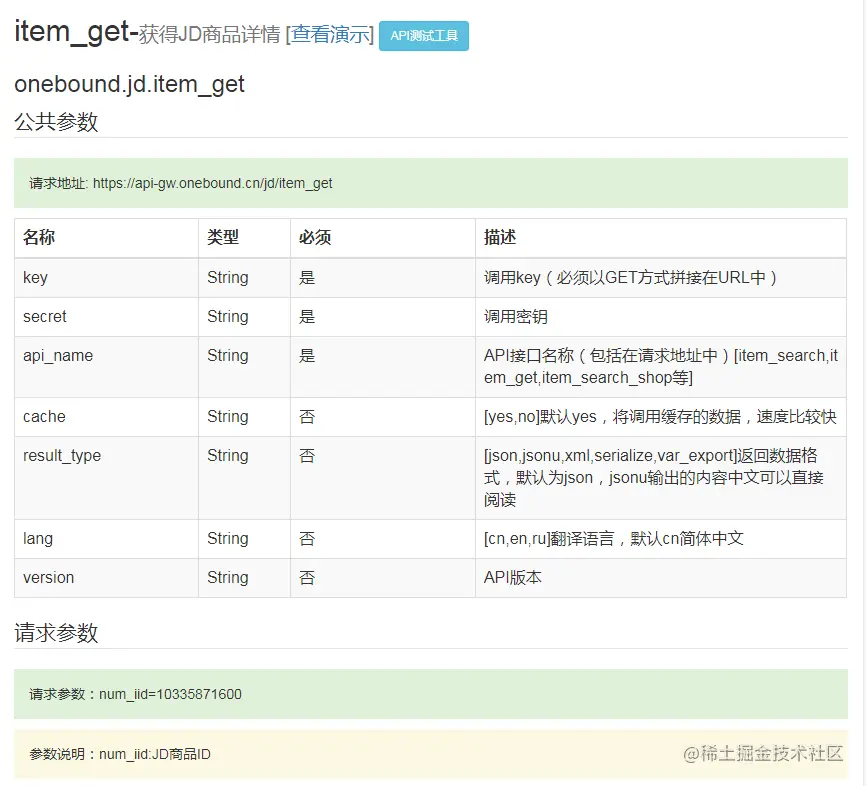The width and height of the screenshot is (866, 786).
Task: Click the String type cell in version row
Action: pyautogui.click(x=244, y=578)
